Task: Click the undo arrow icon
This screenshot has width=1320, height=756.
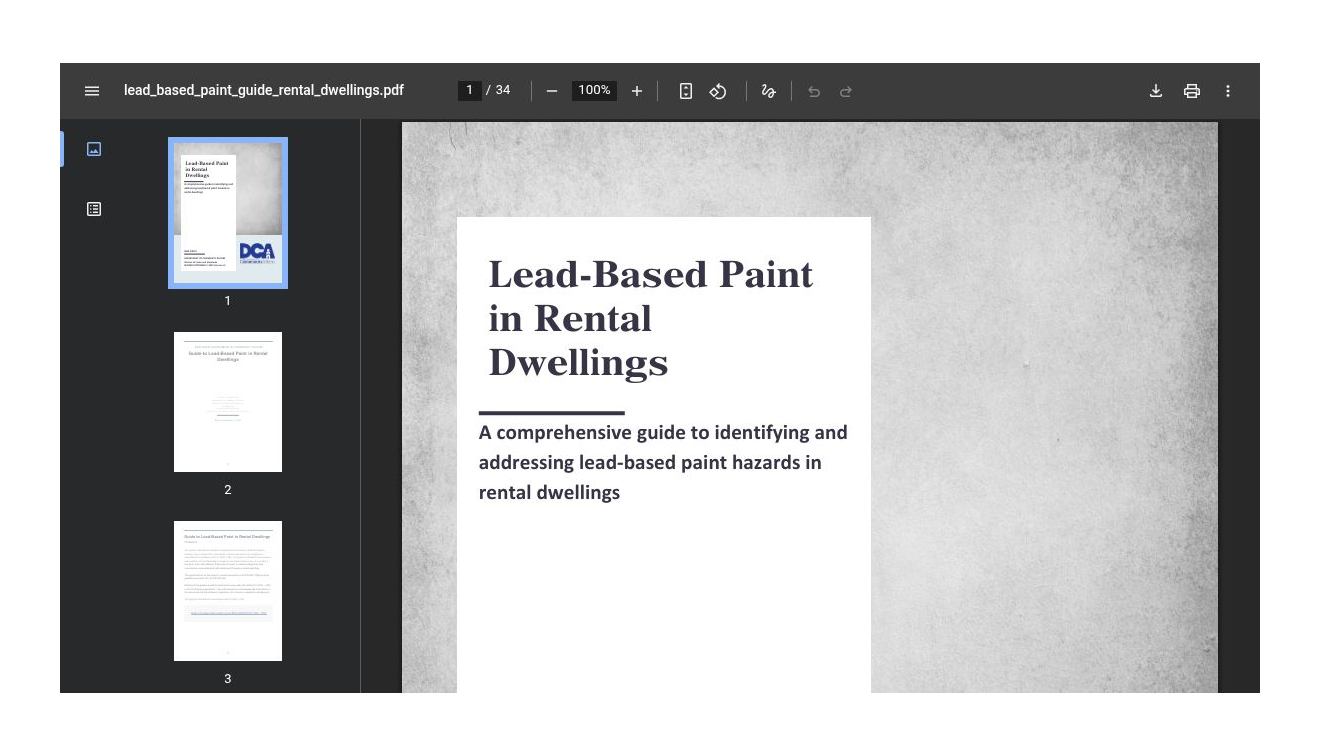Action: pos(814,91)
